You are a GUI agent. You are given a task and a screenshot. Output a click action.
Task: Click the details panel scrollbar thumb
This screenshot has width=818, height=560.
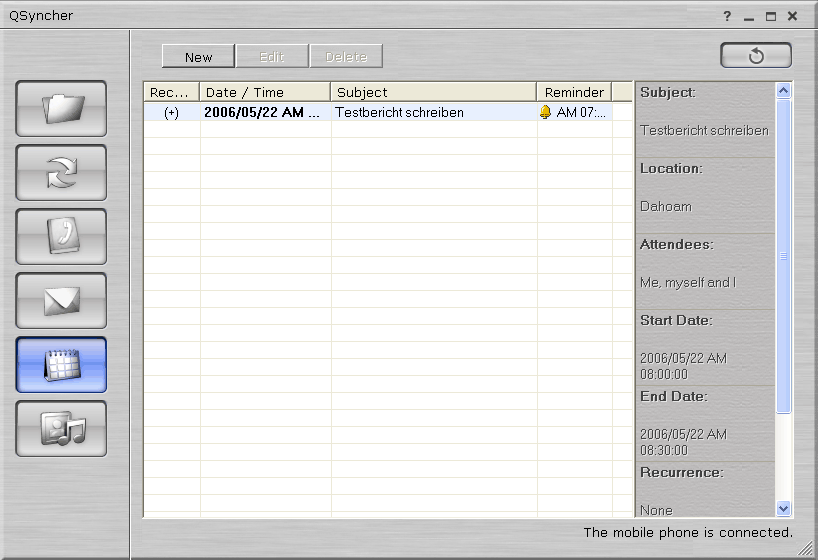pyautogui.click(x=783, y=256)
